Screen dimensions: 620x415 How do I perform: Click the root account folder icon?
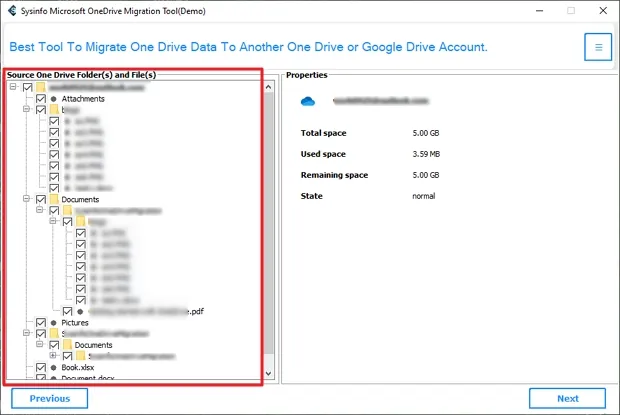(x=40, y=88)
